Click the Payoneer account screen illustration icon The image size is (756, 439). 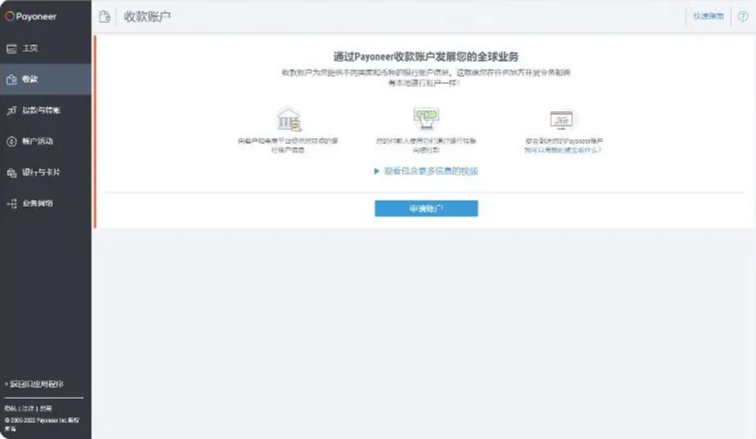[x=562, y=120]
